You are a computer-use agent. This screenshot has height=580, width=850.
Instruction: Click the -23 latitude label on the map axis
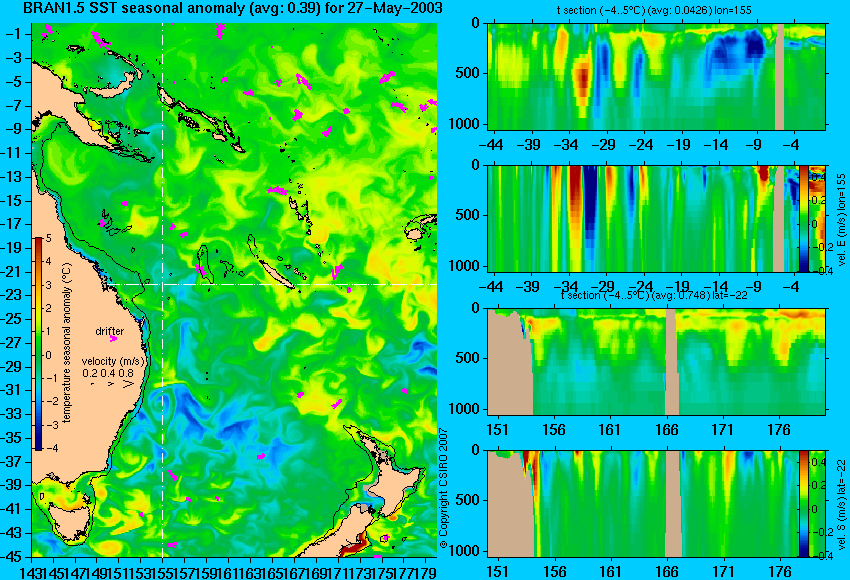click(x=15, y=295)
